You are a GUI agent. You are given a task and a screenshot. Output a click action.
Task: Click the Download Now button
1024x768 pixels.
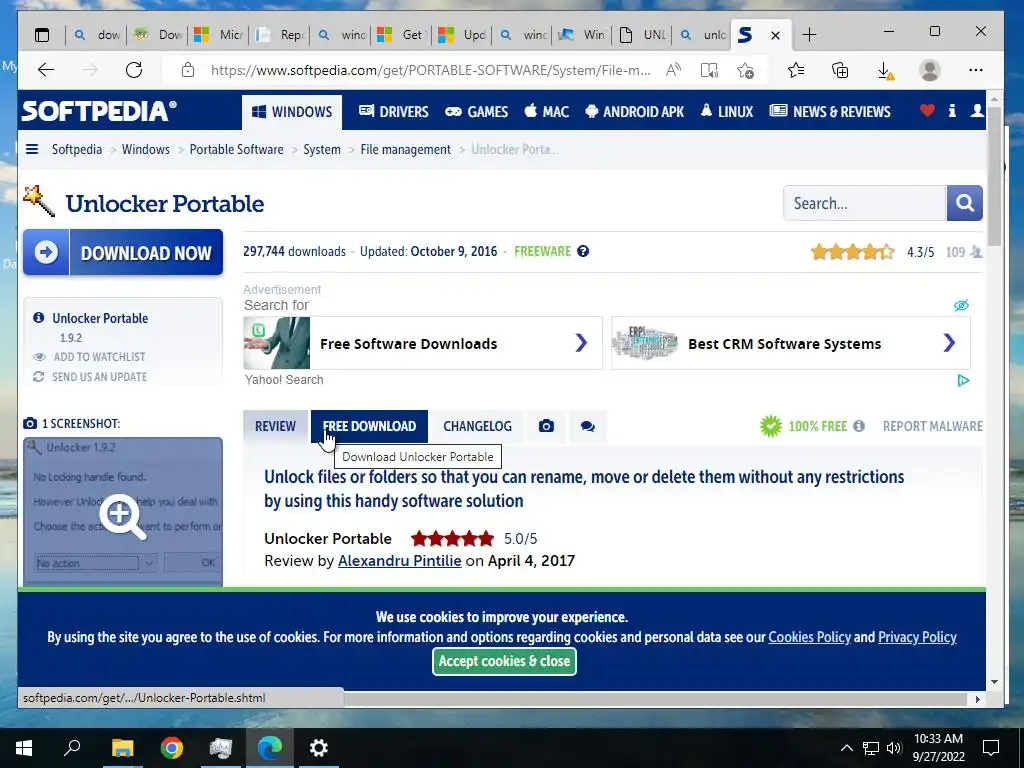[123, 252]
